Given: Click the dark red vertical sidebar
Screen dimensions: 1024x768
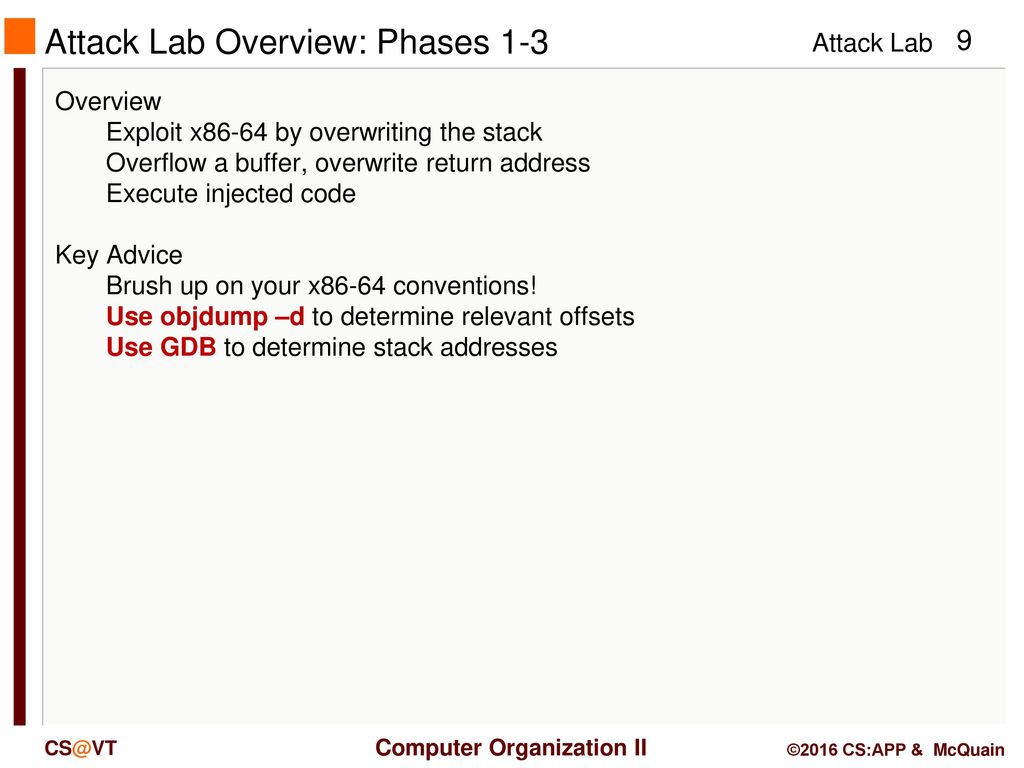Looking at the screenshot, I should point(20,396).
